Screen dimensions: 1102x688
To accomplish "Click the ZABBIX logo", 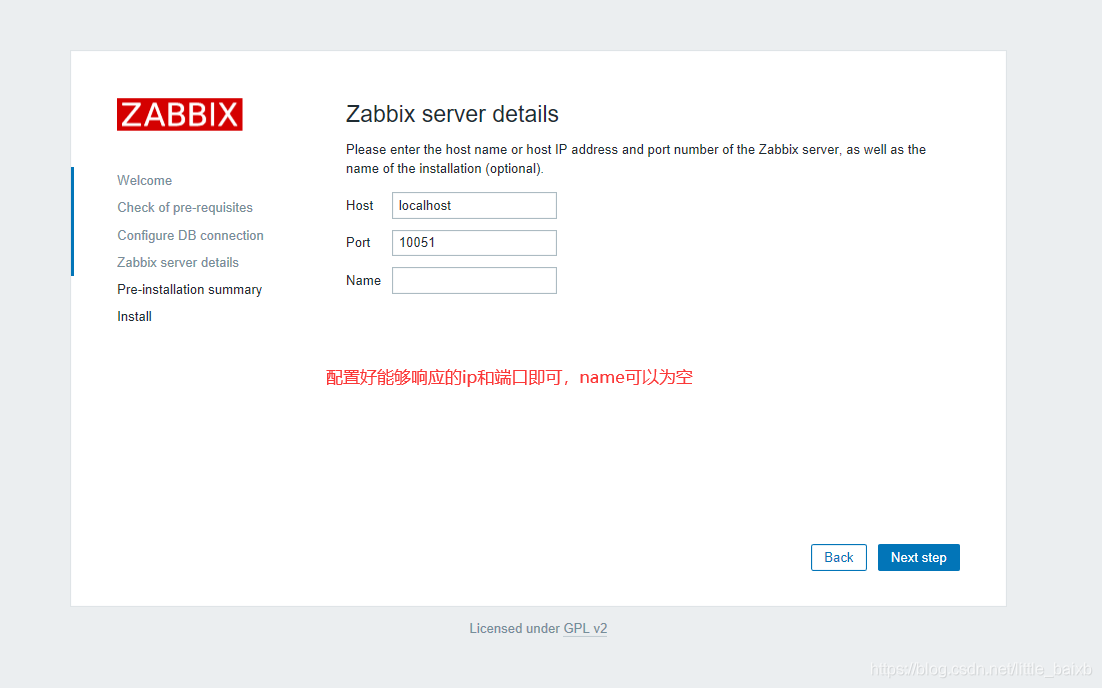I will click(179, 115).
